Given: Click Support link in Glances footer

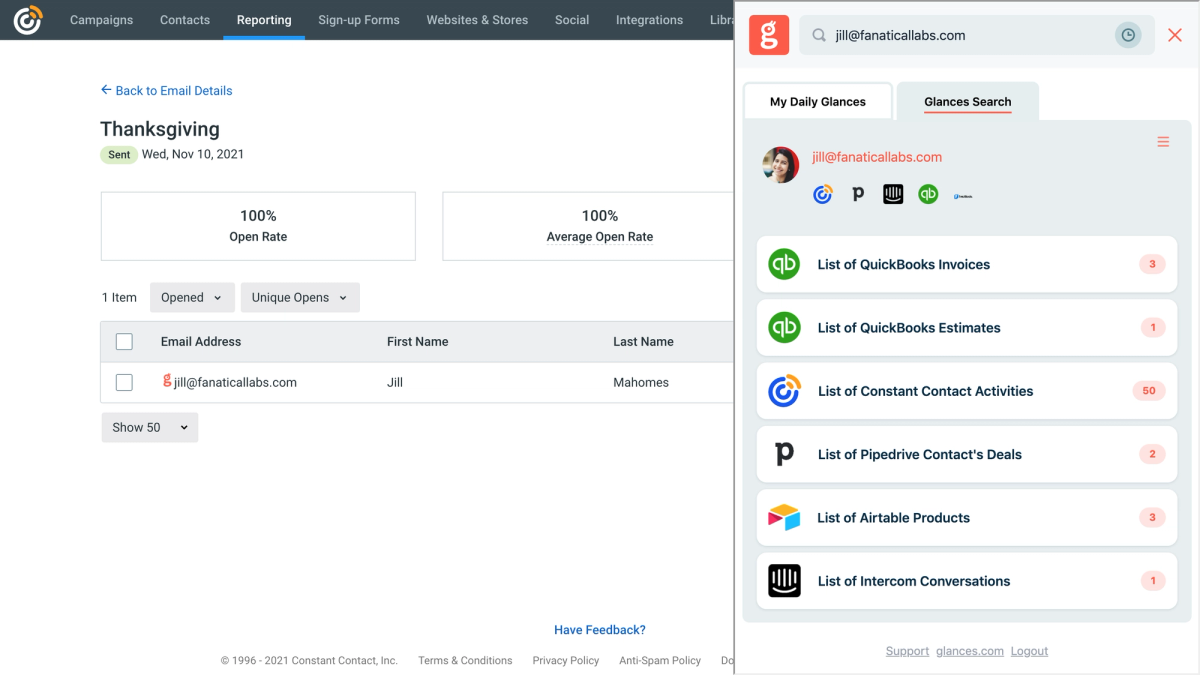Looking at the screenshot, I should (907, 651).
